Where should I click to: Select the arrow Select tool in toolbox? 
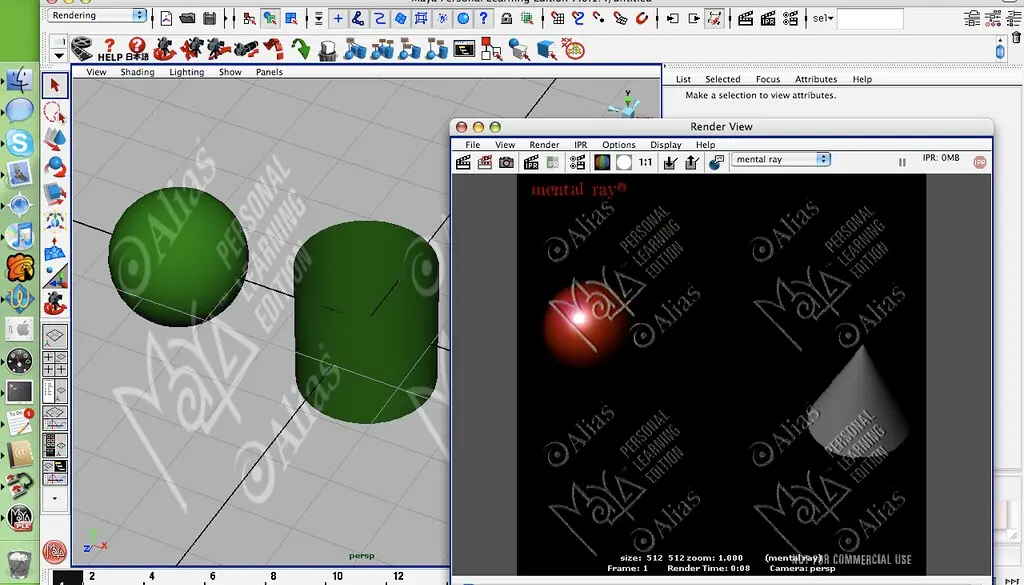pyautogui.click(x=55, y=86)
